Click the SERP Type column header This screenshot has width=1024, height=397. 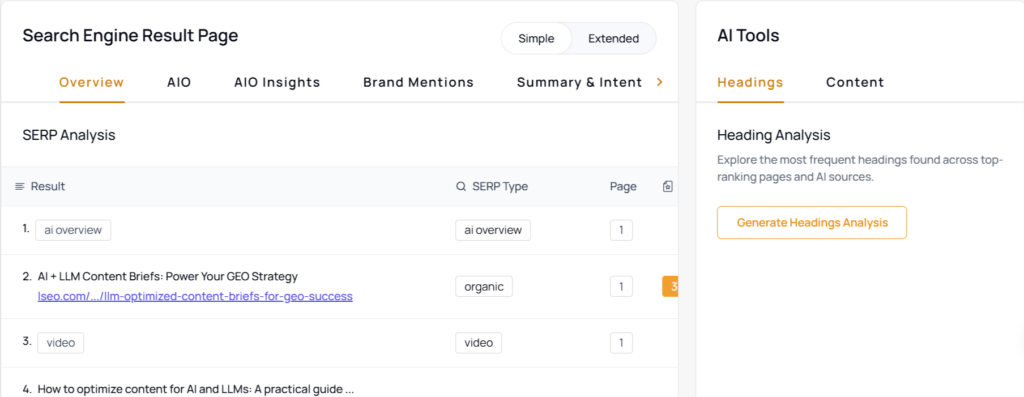click(x=500, y=187)
